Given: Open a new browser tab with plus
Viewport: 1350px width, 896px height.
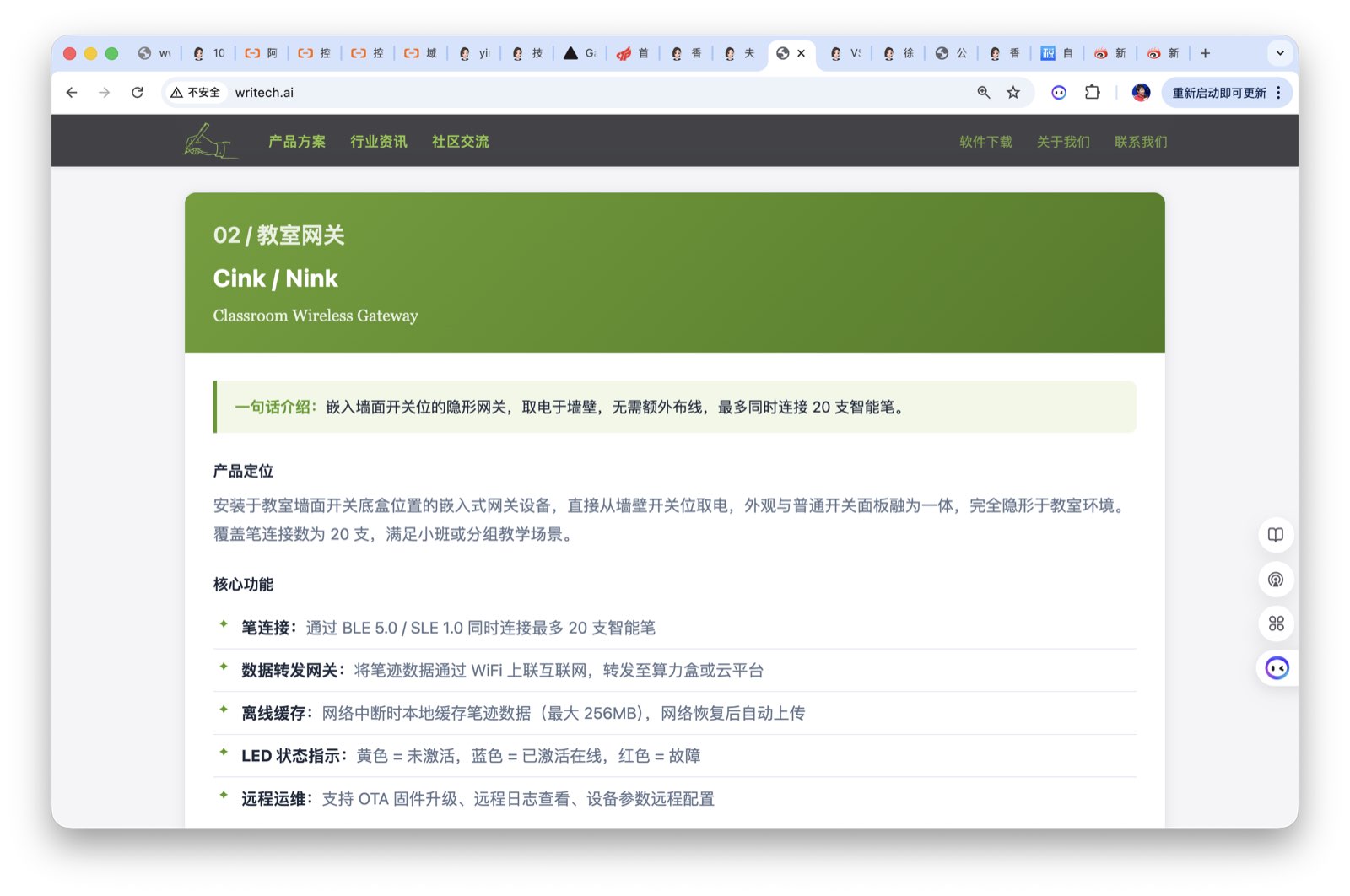Looking at the screenshot, I should pos(1205,53).
